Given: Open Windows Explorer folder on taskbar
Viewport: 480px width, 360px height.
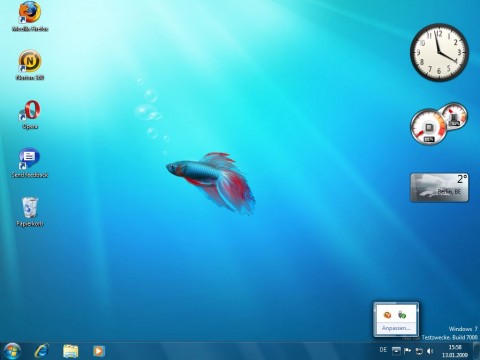Looking at the screenshot, I should [70, 351].
